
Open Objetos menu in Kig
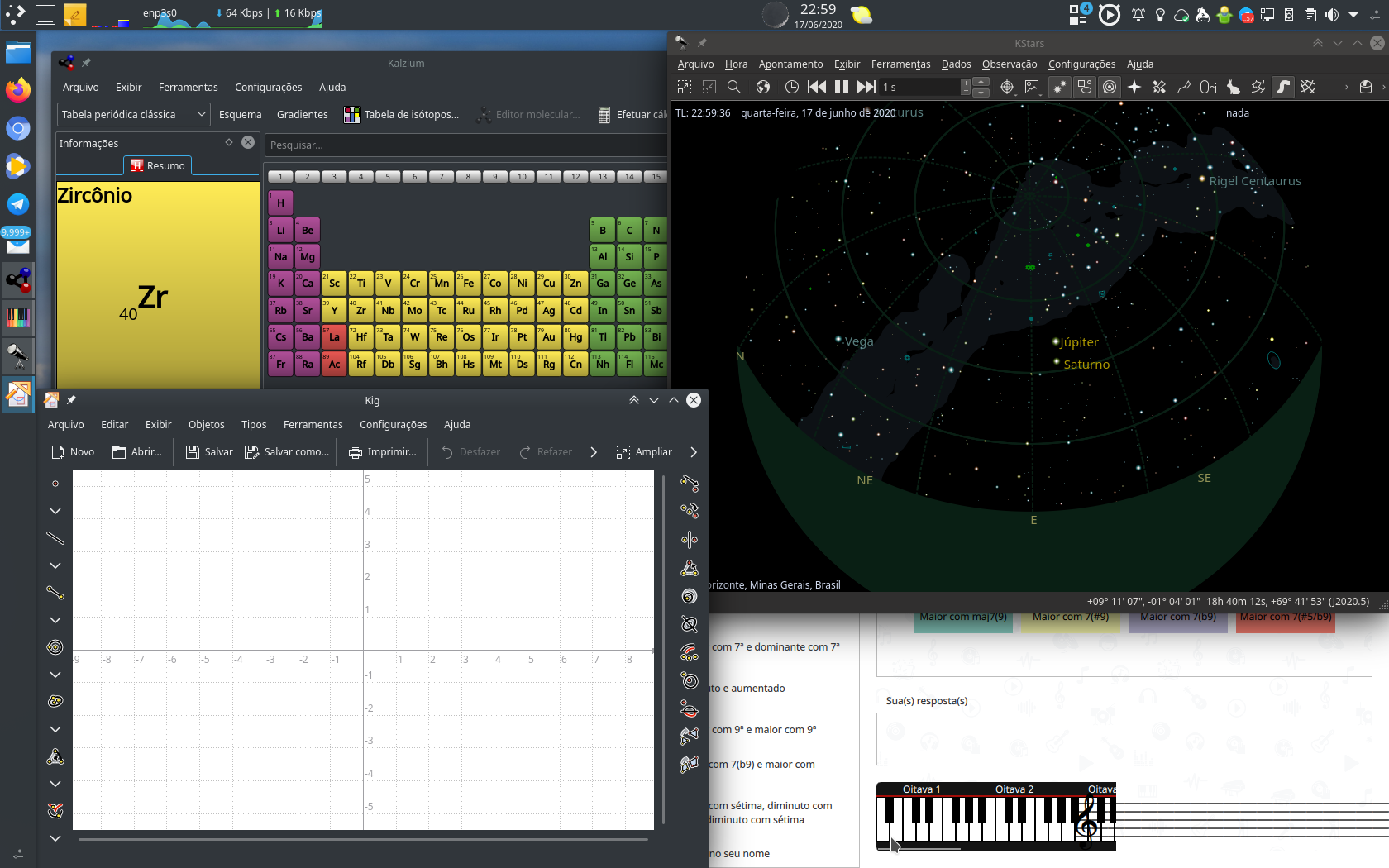tap(206, 425)
